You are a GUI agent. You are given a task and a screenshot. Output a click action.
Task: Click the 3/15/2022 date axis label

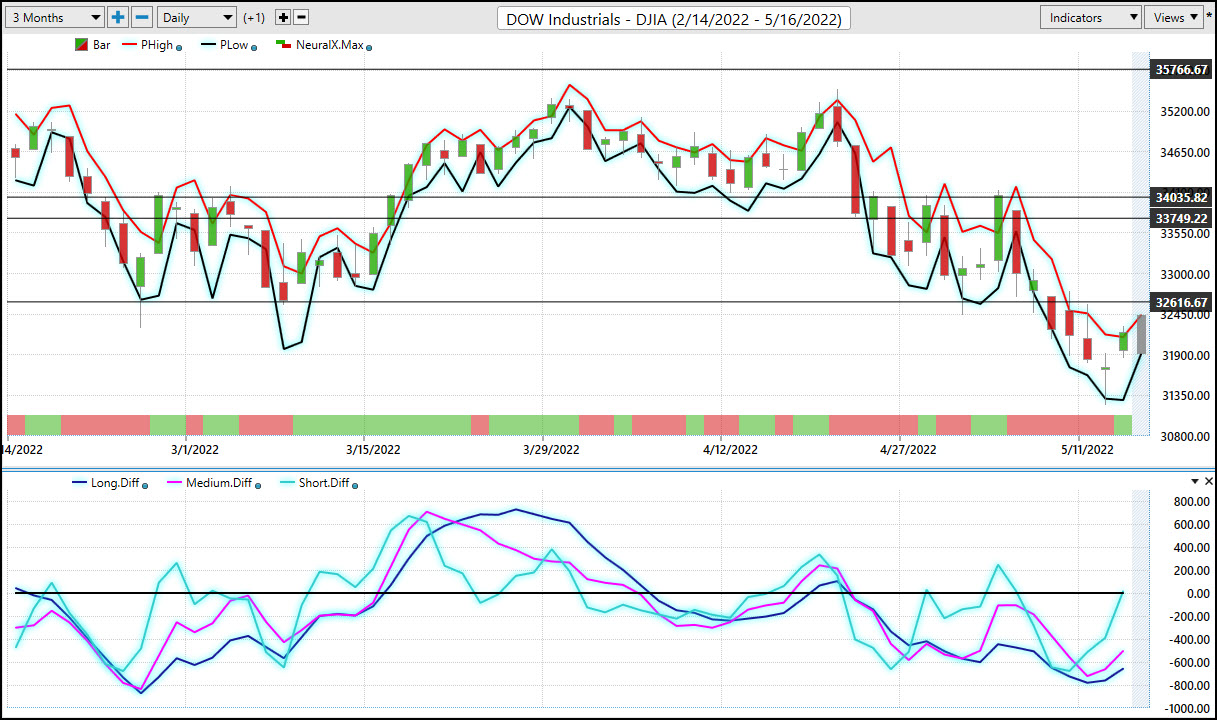tap(372, 451)
